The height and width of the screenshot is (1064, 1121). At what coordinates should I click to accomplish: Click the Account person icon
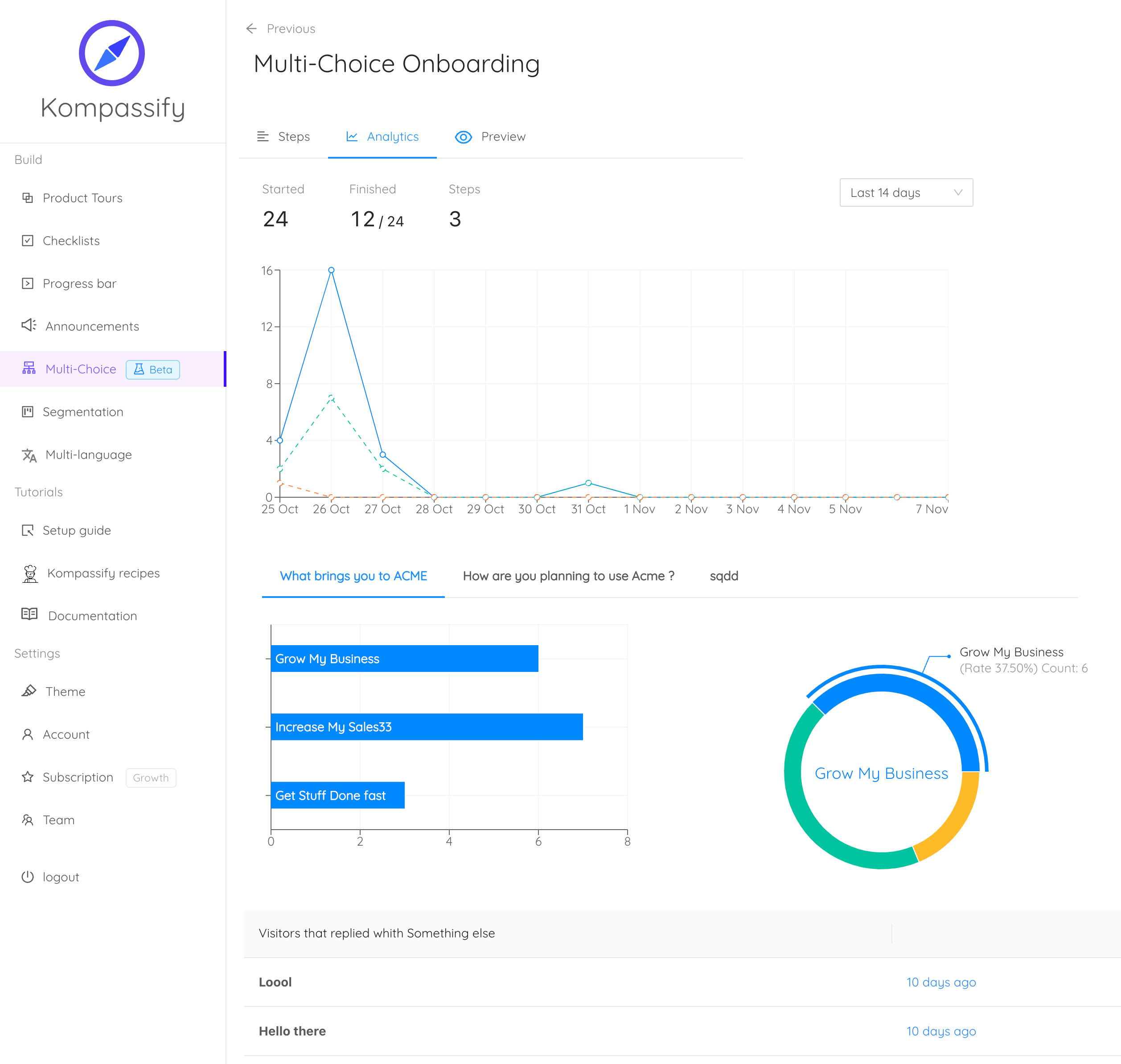point(27,734)
